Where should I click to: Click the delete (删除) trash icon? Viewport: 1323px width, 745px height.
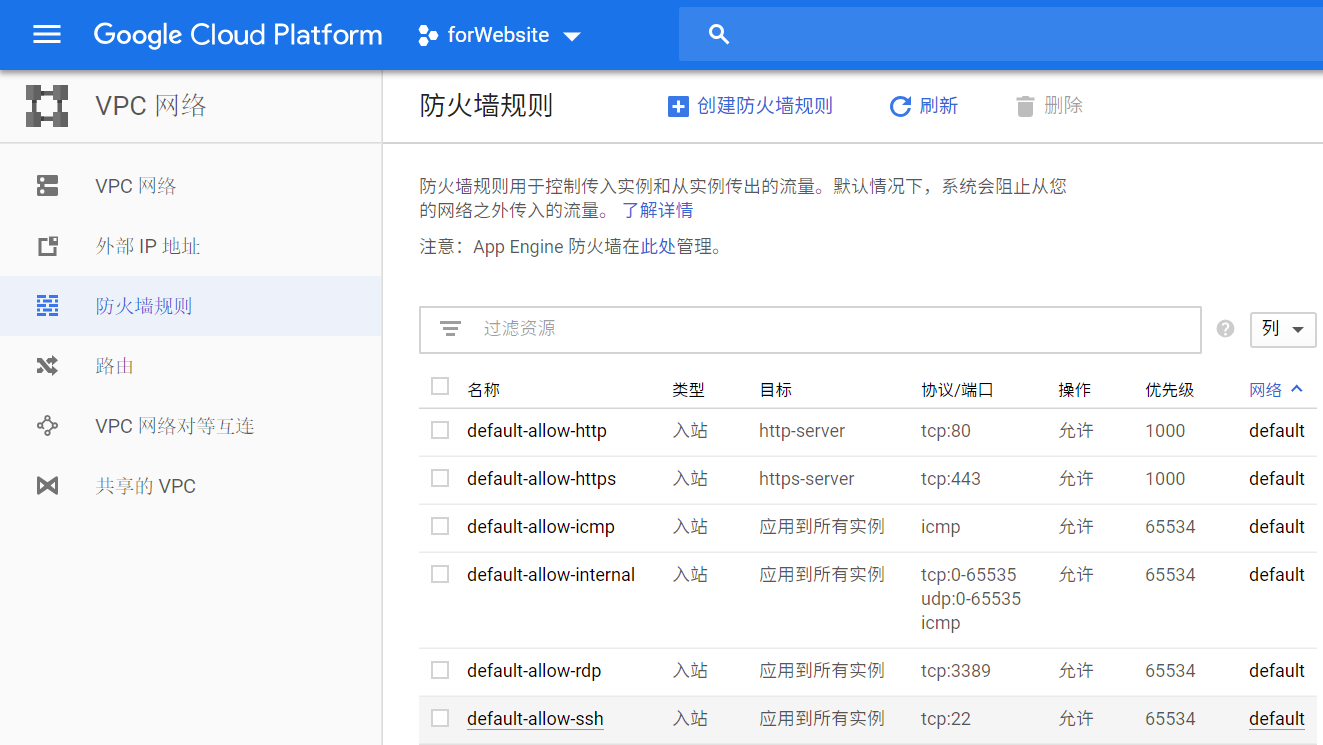[x=1024, y=106]
